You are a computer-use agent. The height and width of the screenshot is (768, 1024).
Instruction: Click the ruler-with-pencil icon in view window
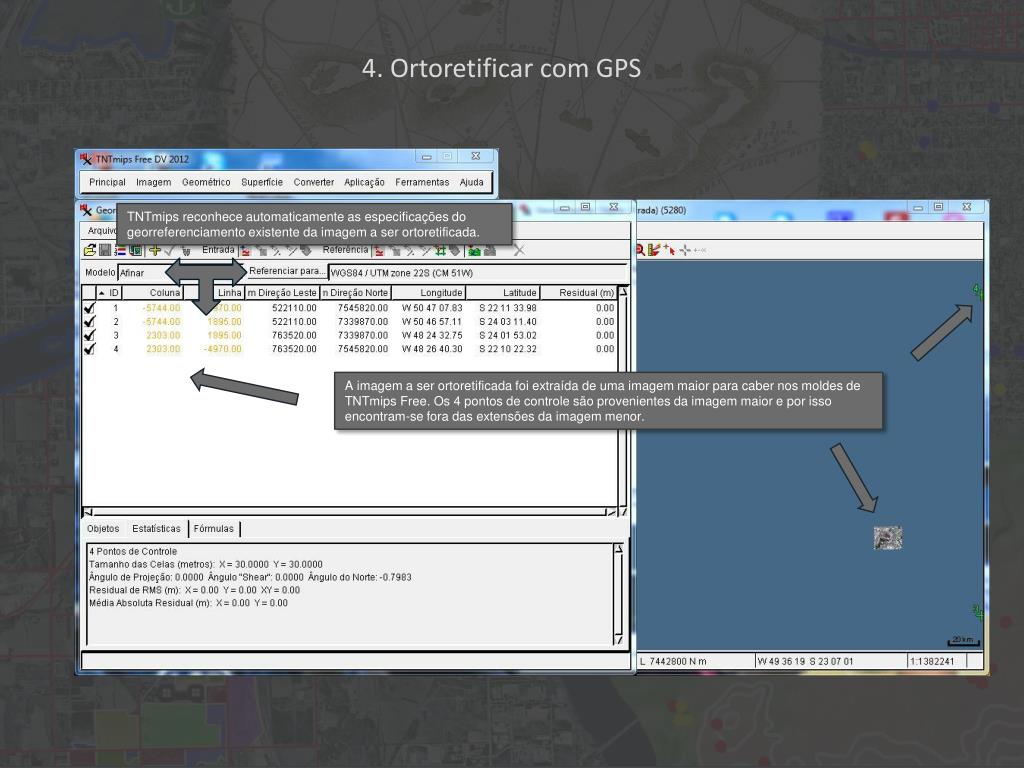[x=654, y=249]
